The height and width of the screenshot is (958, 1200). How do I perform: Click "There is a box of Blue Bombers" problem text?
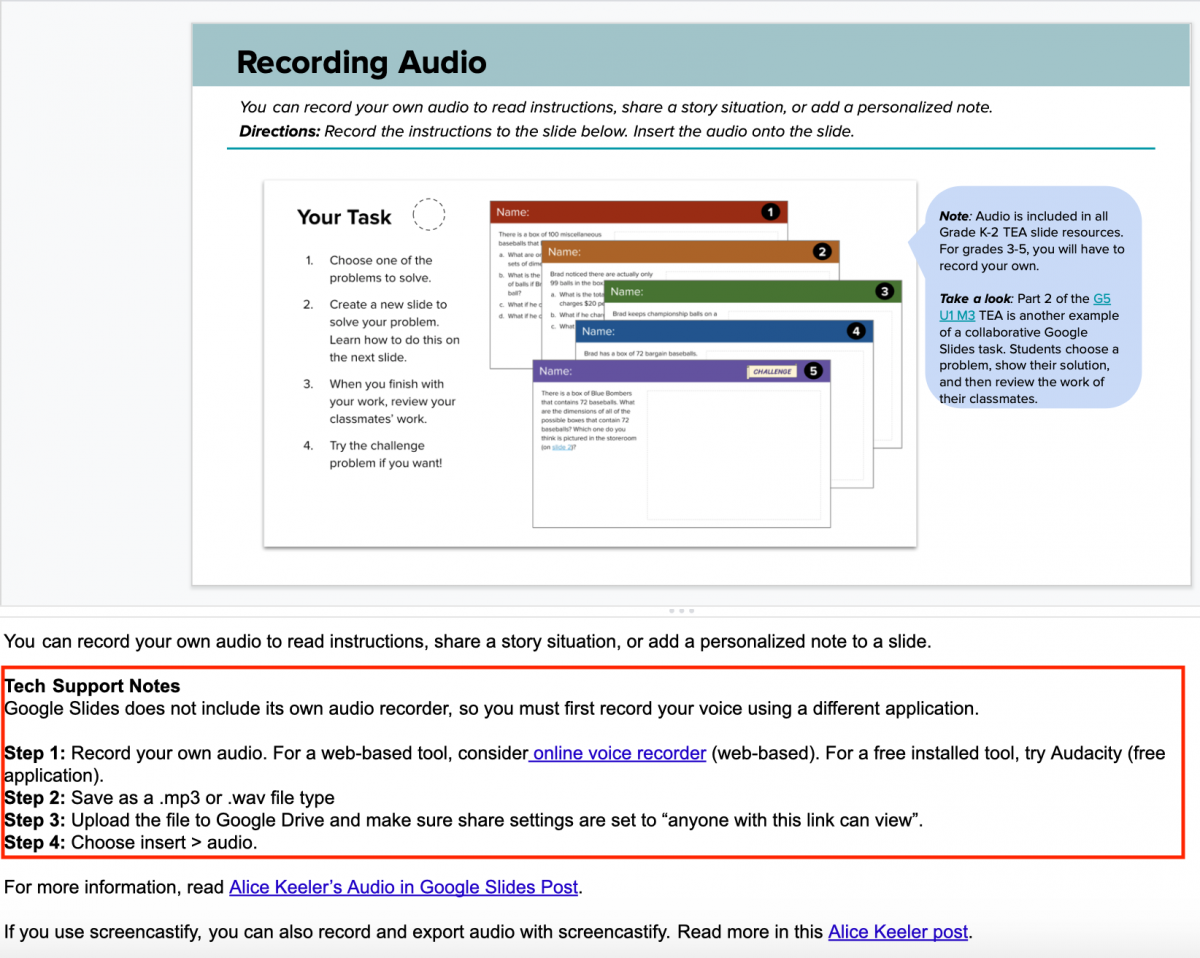pyautogui.click(x=589, y=420)
